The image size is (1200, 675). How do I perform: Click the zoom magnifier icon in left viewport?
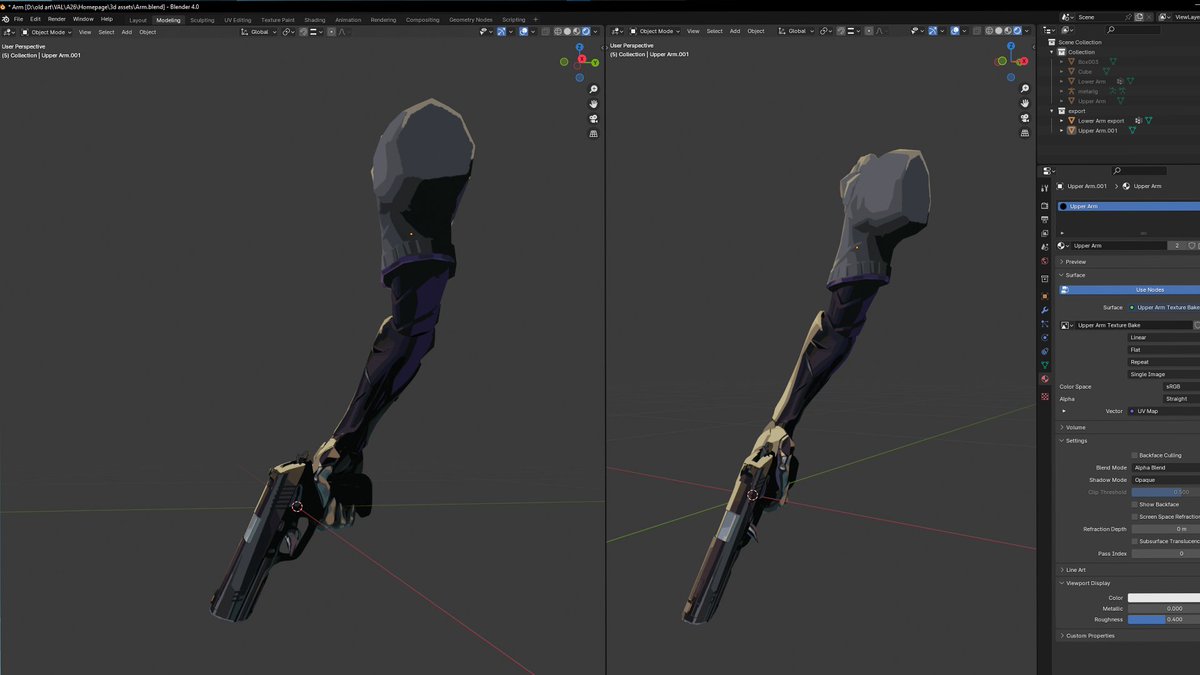pos(593,89)
